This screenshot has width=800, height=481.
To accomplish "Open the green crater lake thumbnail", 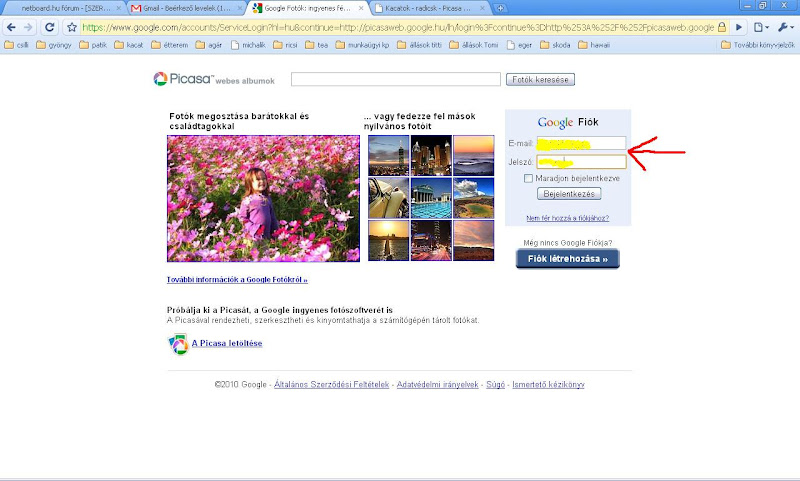I will pos(473,198).
